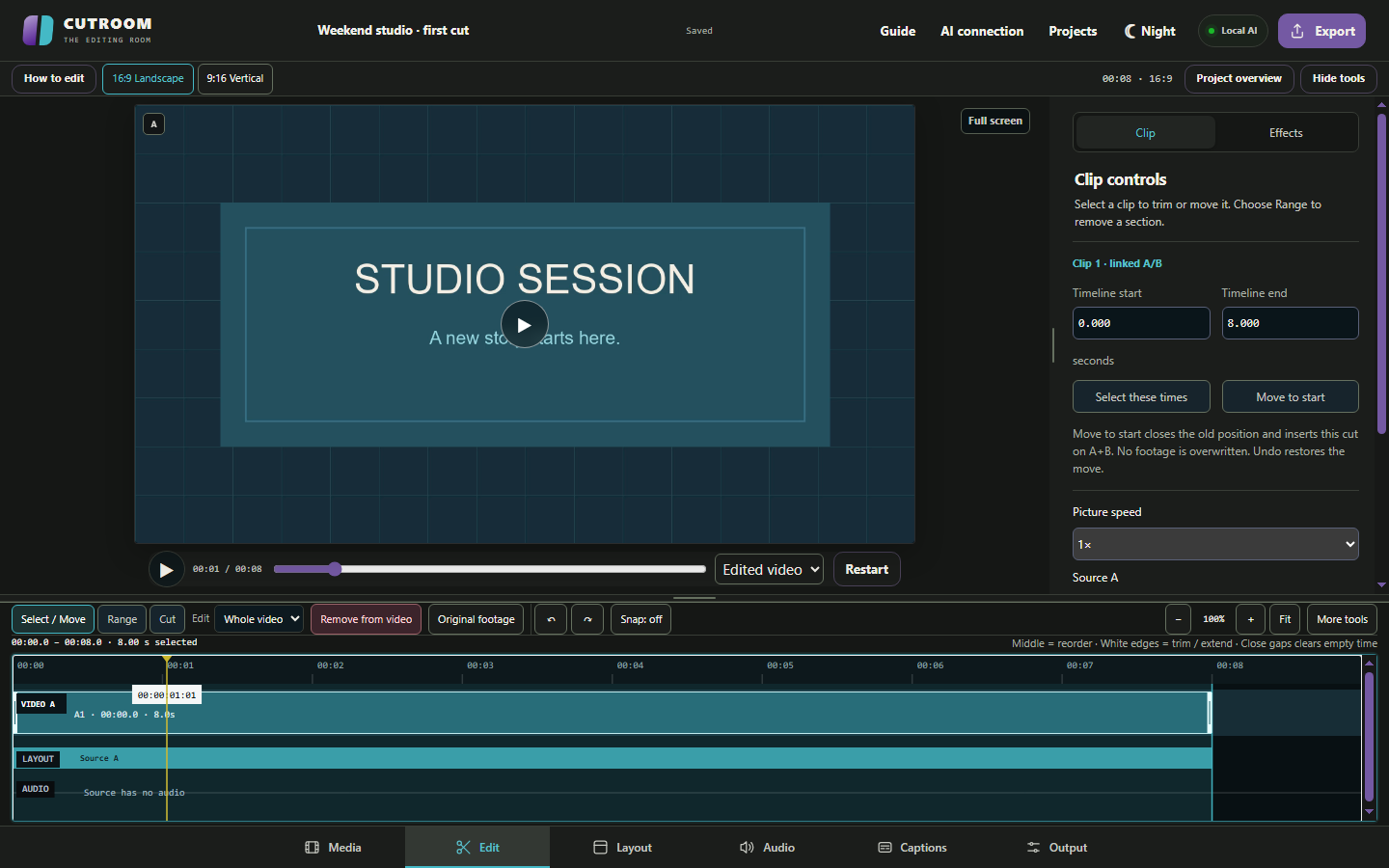
Task: Open the Edited video dropdown
Action: click(769, 570)
